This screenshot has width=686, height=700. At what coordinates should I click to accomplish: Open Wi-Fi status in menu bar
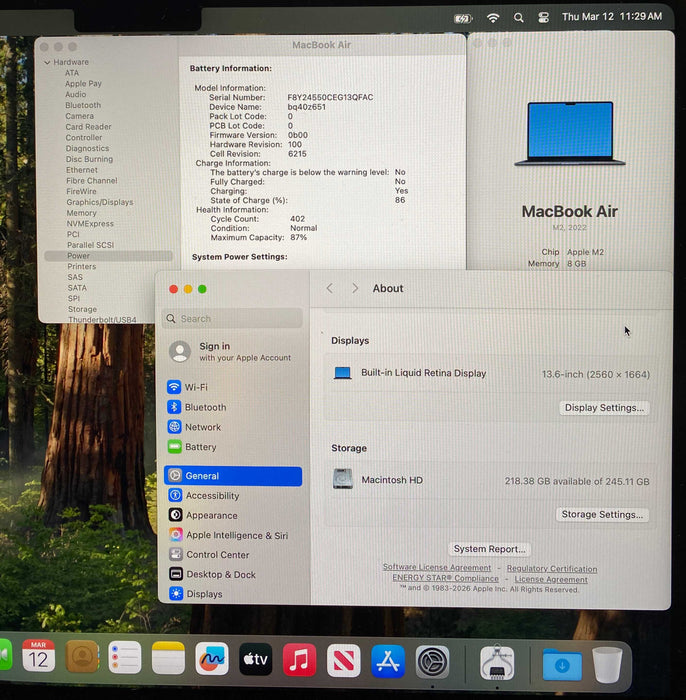tap(493, 18)
